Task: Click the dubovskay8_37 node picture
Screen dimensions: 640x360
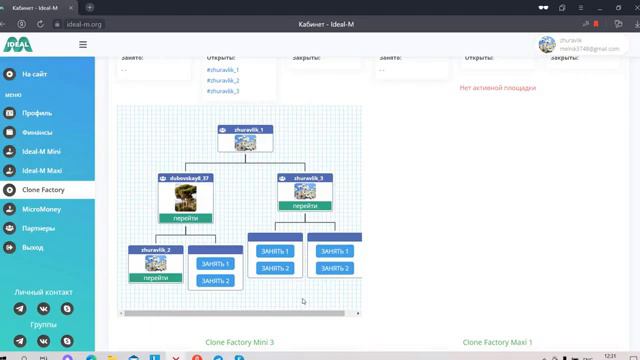Action: click(x=186, y=198)
